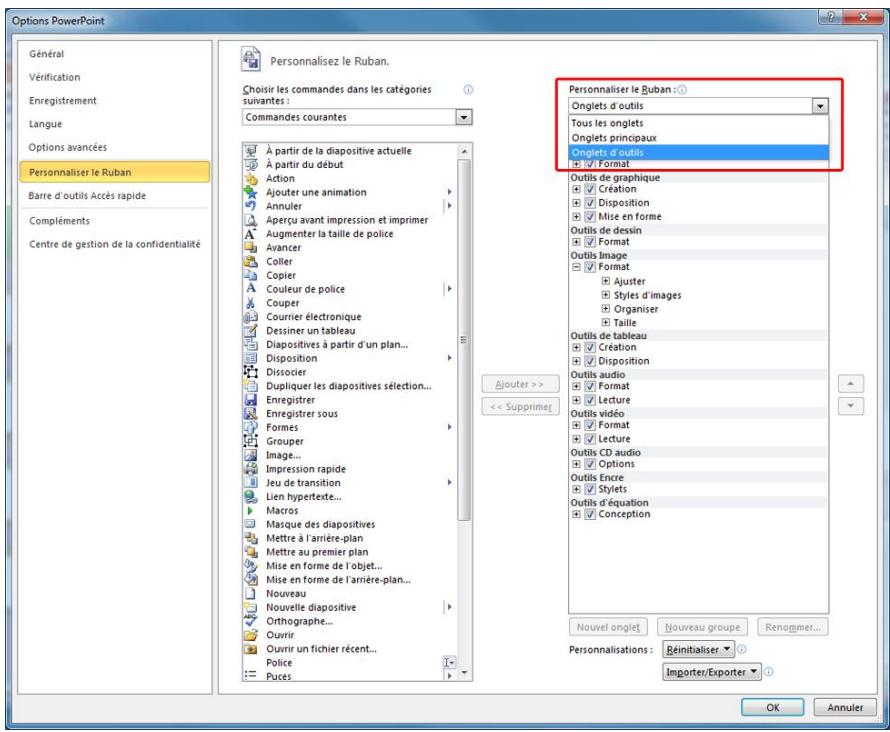
Task: Click the Ajouter >> button
Action: [520, 384]
